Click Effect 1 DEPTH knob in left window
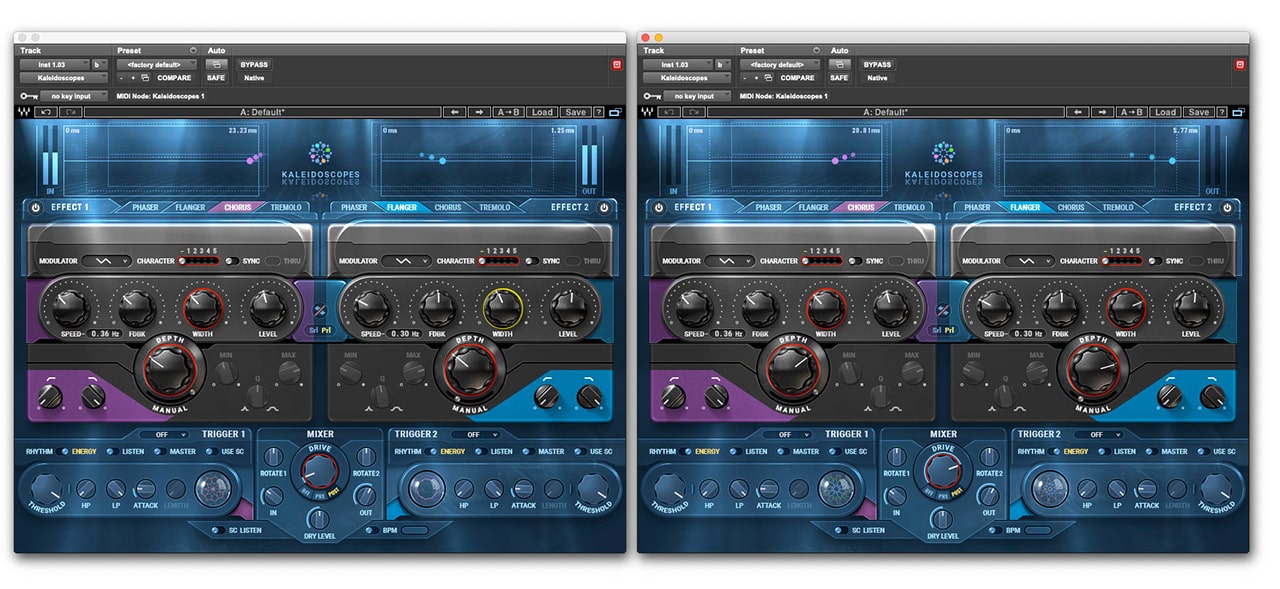 [x=168, y=369]
